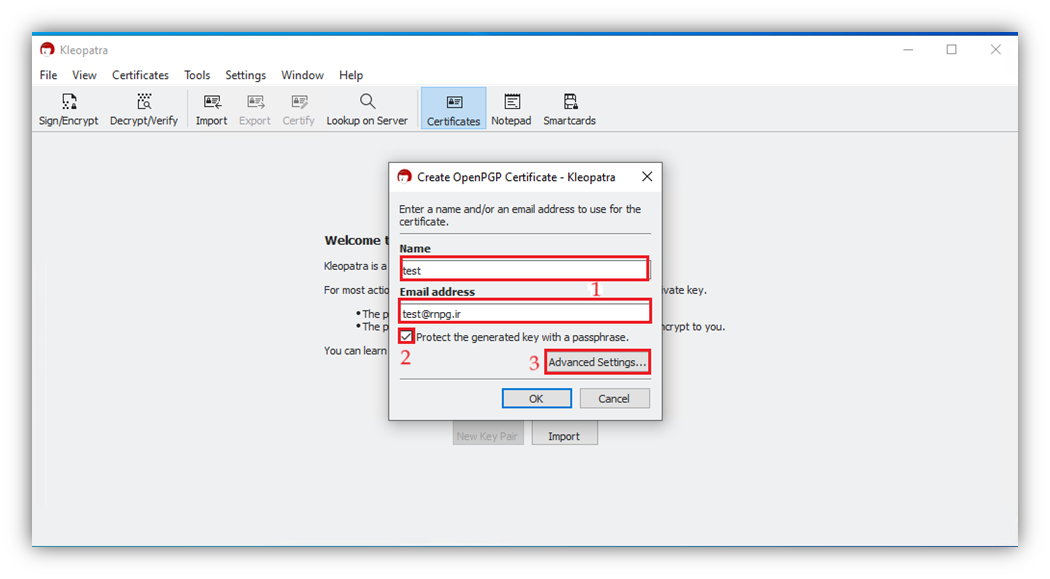Screen dimensions: 1050x579
Task: Click the Advanced Settings... button
Action: [x=597, y=362]
